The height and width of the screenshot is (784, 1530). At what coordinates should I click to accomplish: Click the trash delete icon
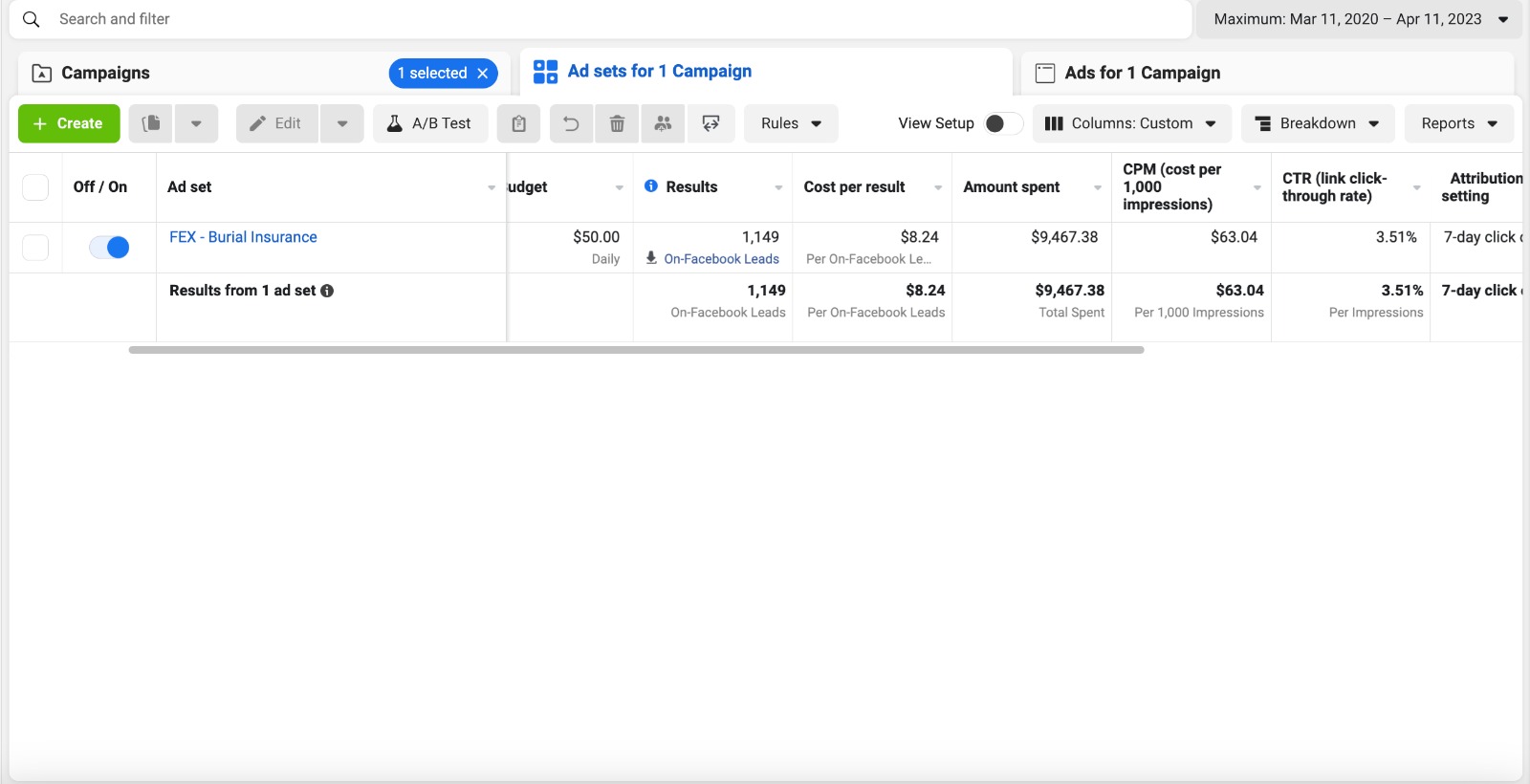pos(617,123)
